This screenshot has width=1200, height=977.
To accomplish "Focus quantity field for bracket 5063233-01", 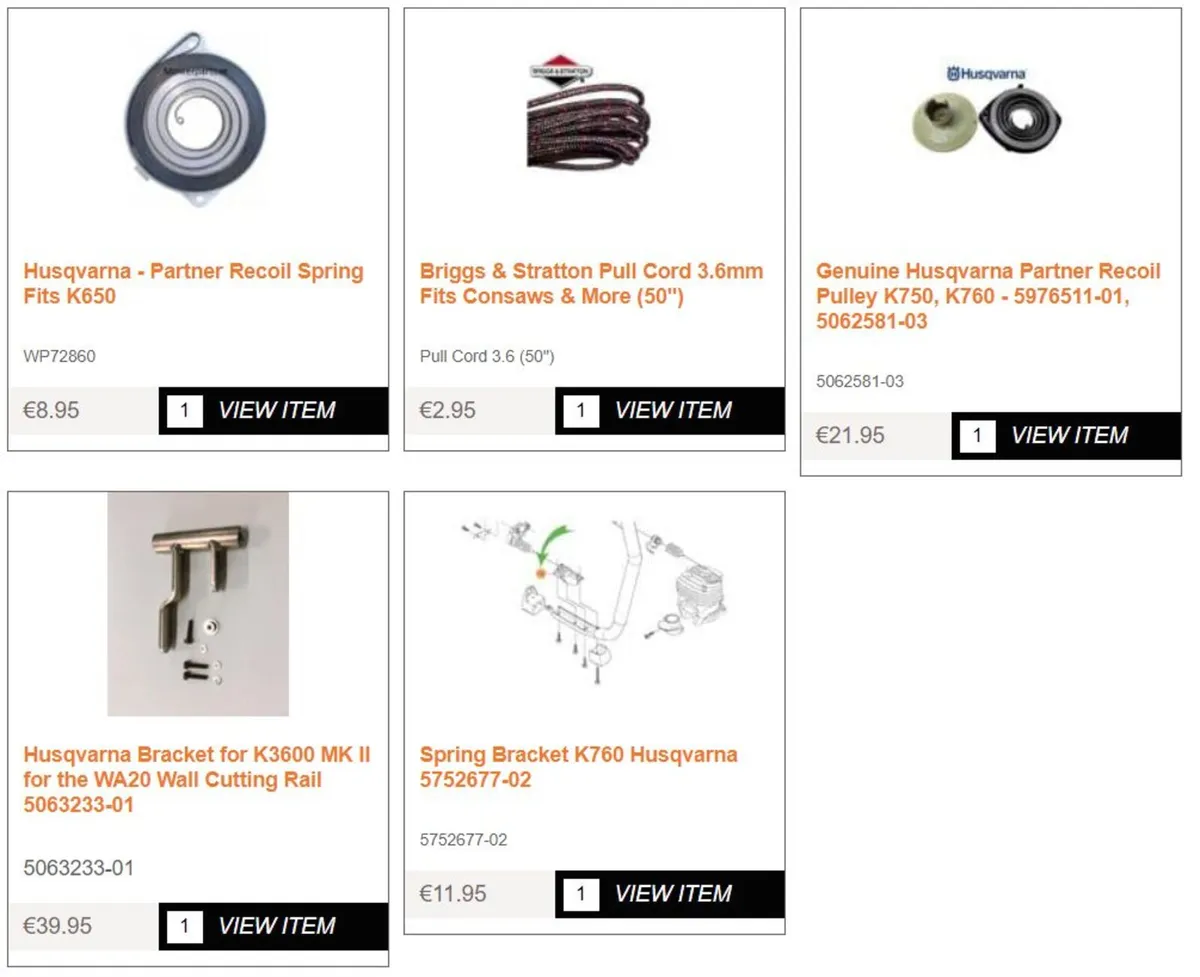I will [185, 927].
